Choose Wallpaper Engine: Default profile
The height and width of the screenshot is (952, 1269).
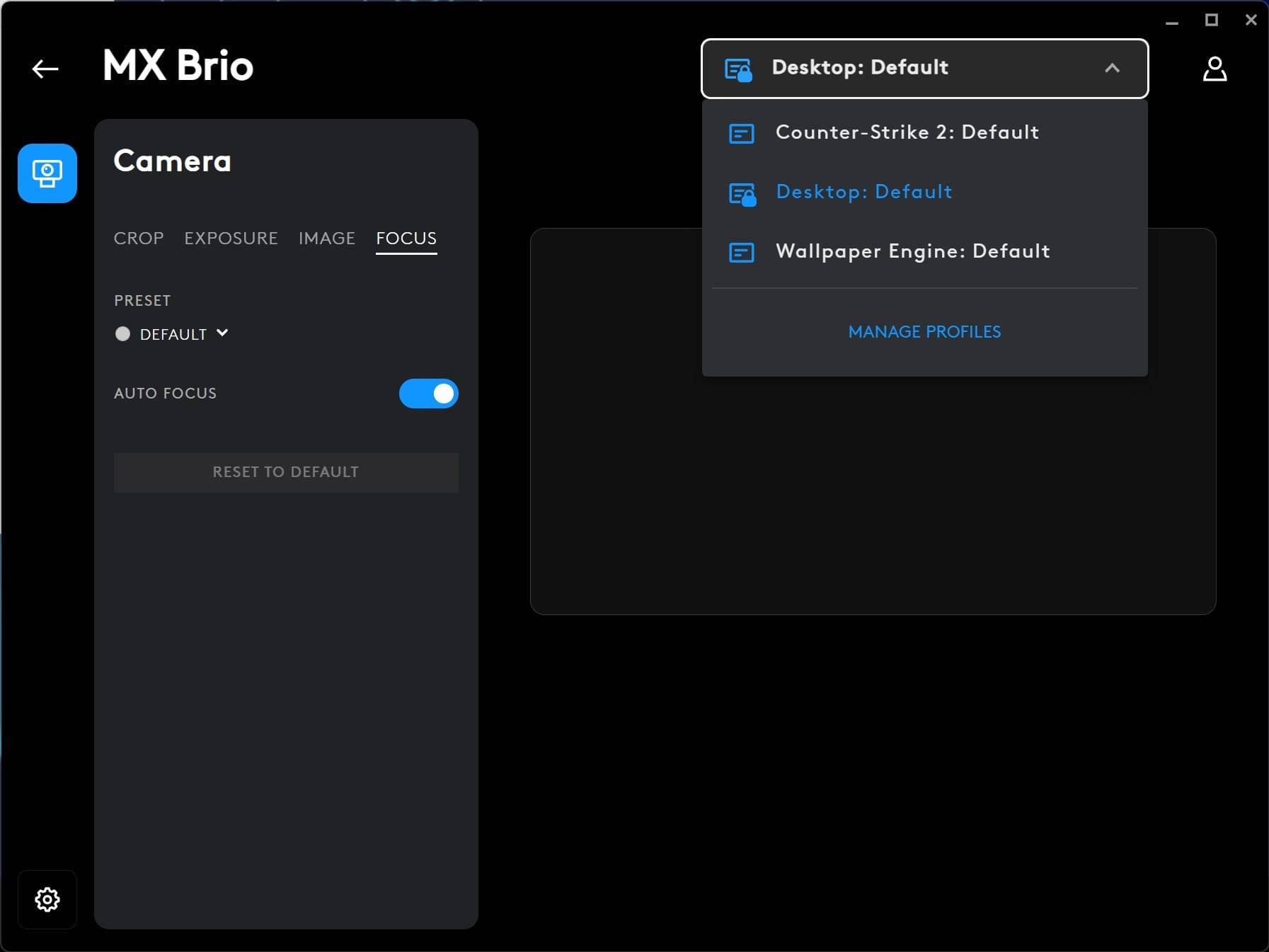924,251
